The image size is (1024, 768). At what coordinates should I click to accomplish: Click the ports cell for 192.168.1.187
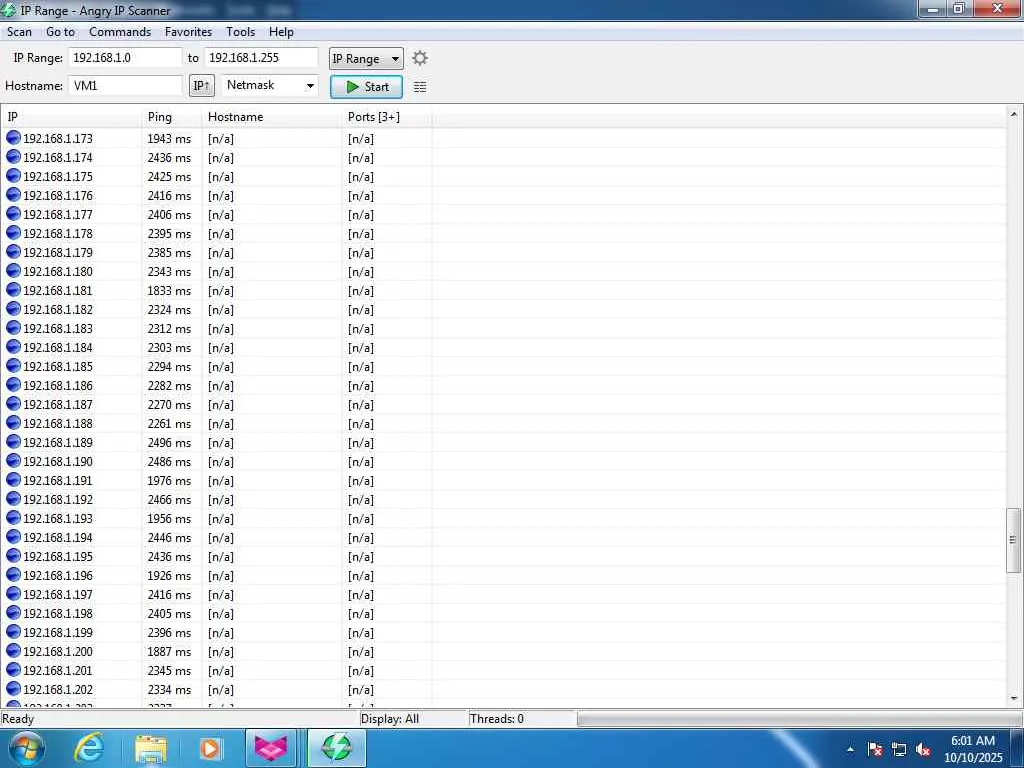coord(360,405)
